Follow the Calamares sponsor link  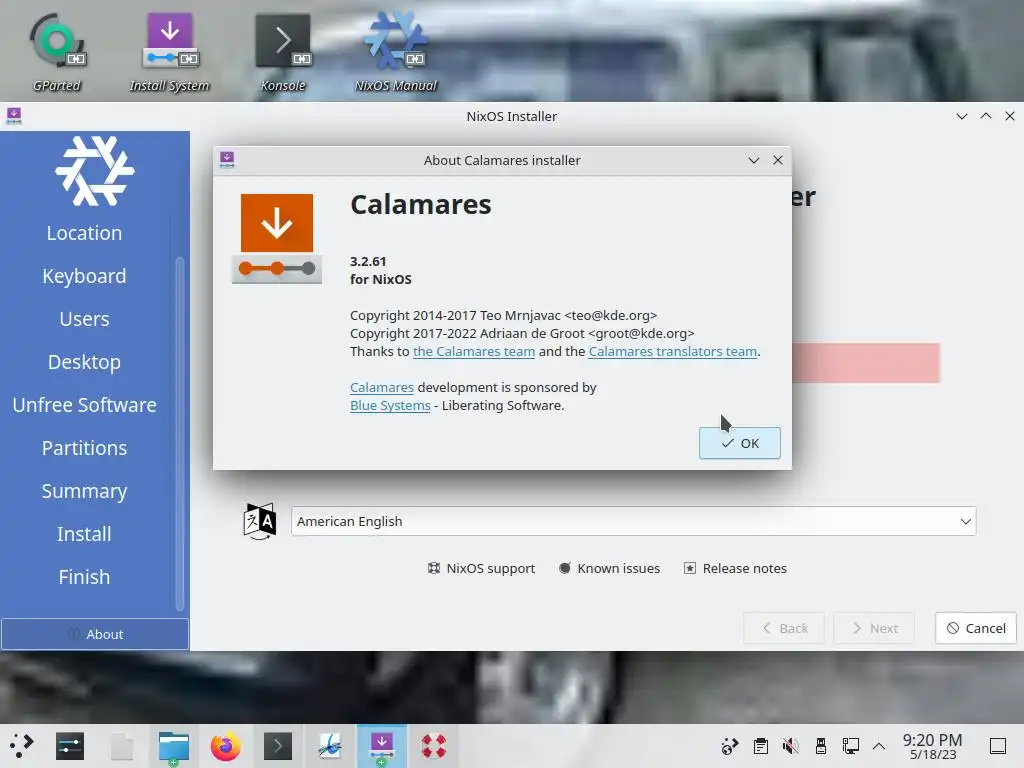[382, 387]
